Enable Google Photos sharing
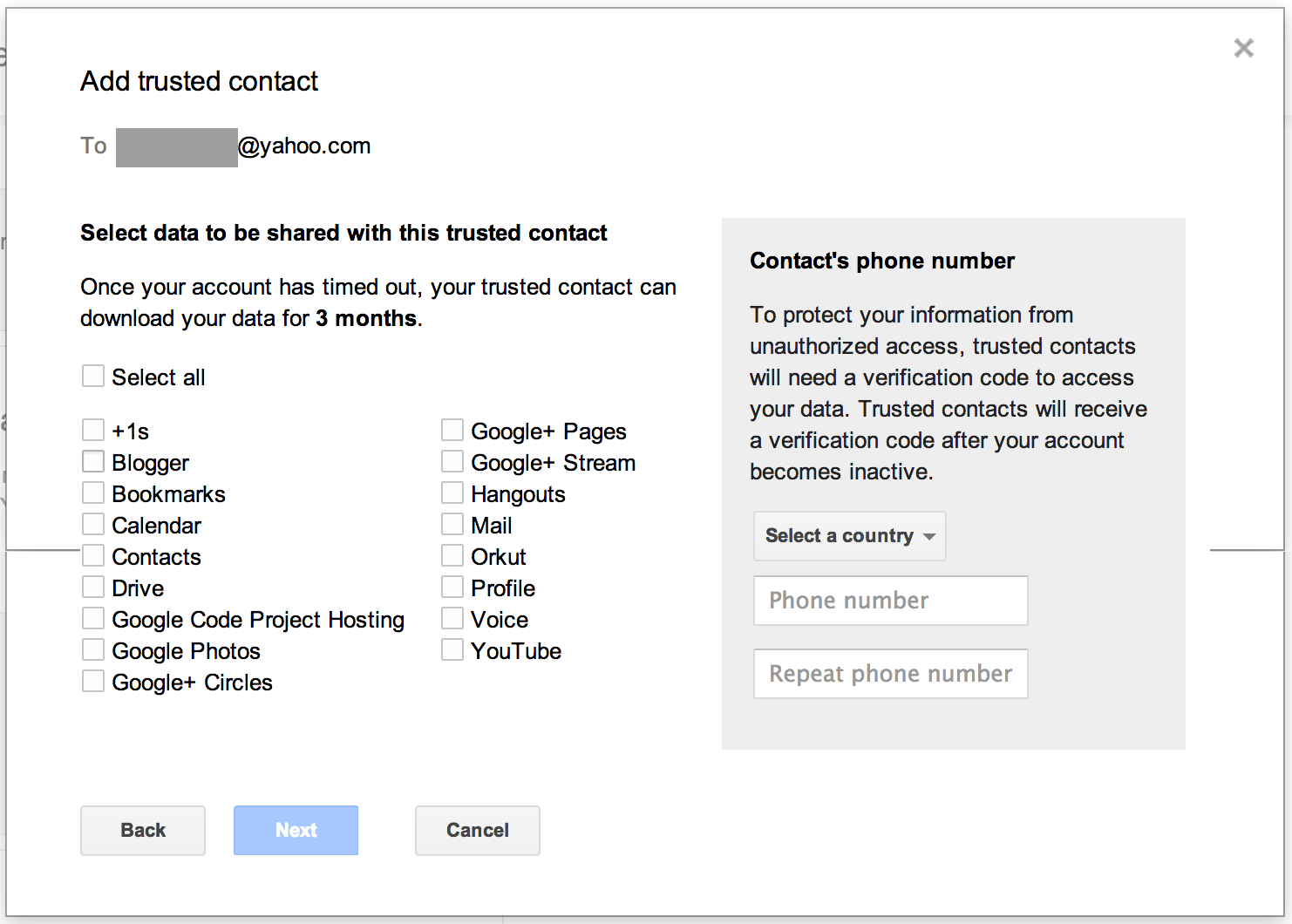 click(x=93, y=649)
